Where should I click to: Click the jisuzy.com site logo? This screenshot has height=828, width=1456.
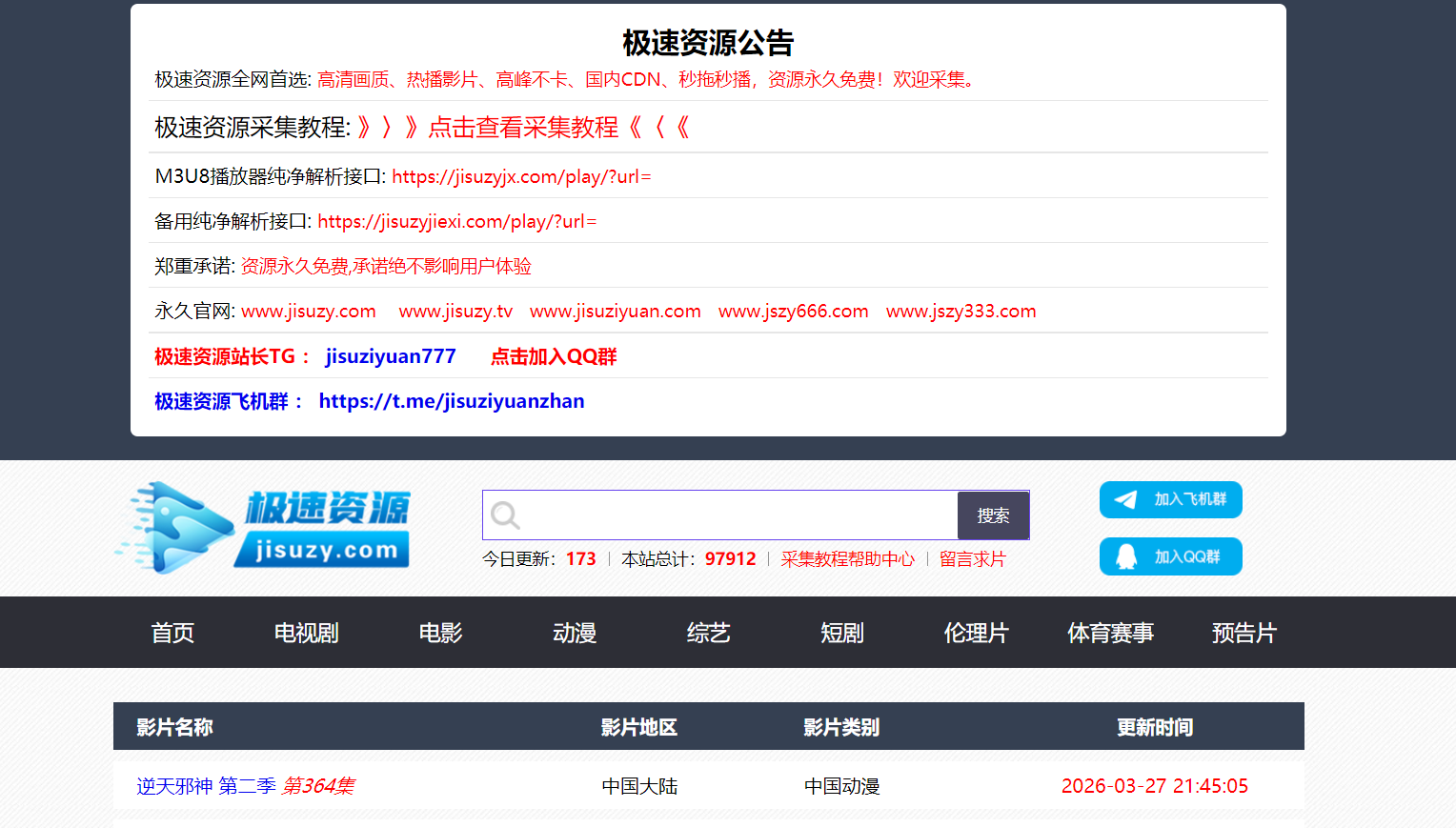pyautogui.click(x=264, y=528)
